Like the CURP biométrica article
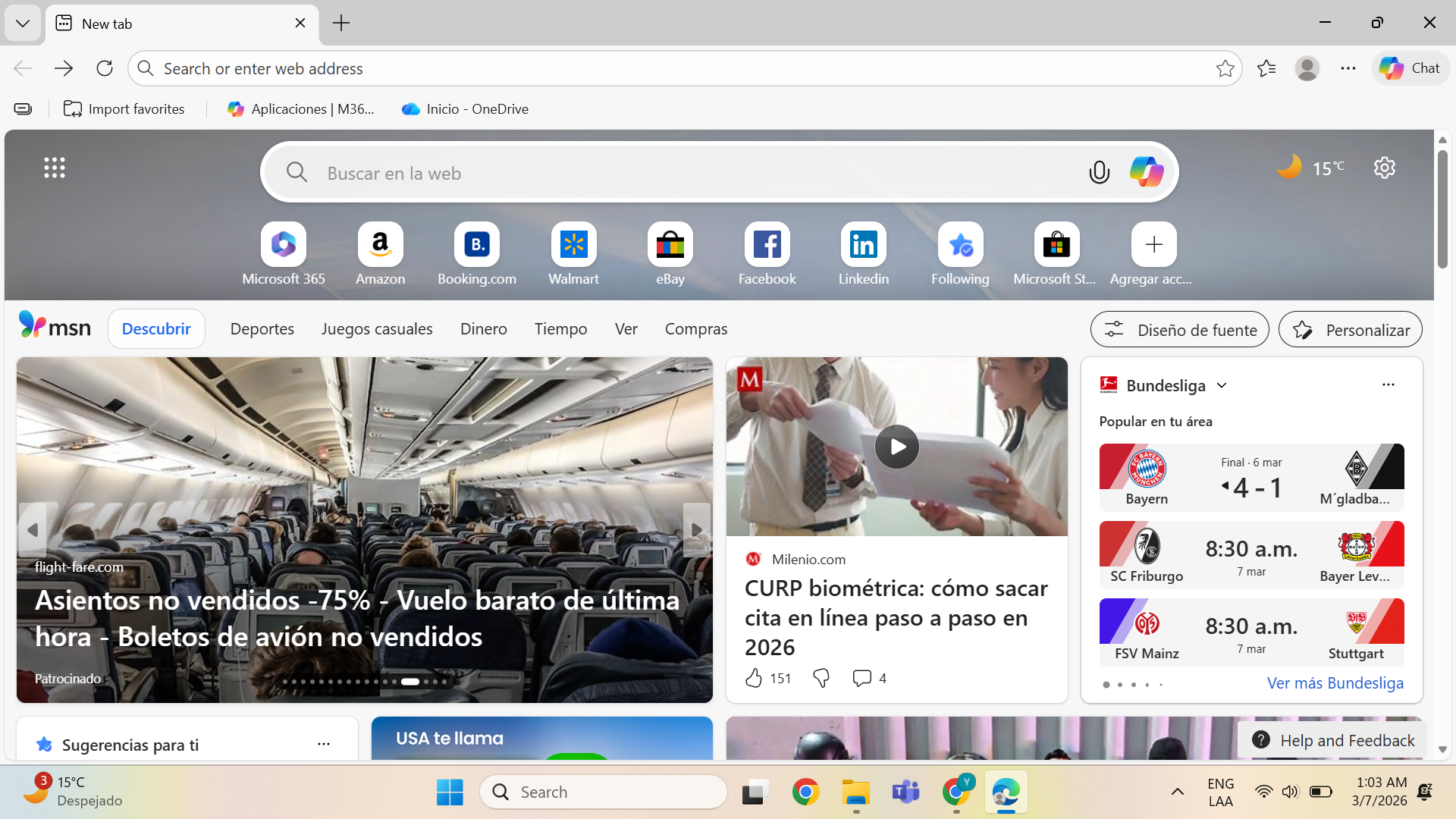 click(753, 678)
